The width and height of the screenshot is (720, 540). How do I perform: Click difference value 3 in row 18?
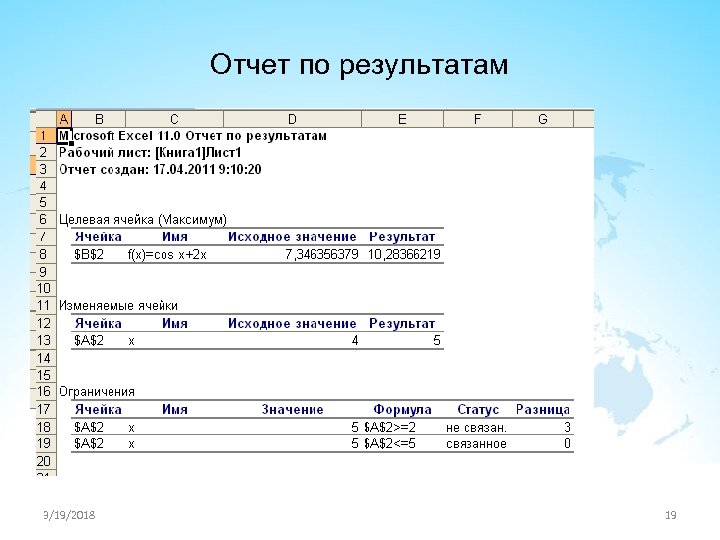[x=567, y=428]
